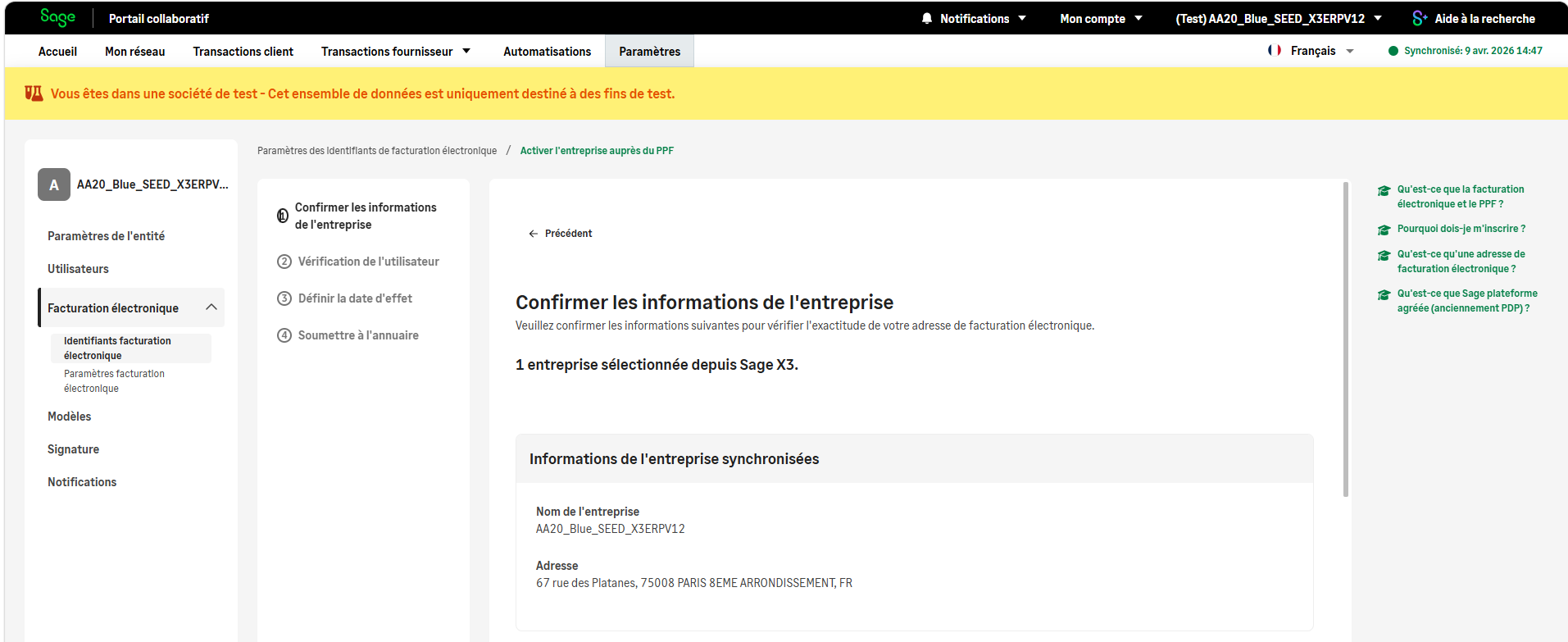The width and height of the screenshot is (1568, 642).
Task: Click wizard step Vérification de l'utilisateur
Action: tap(368, 262)
